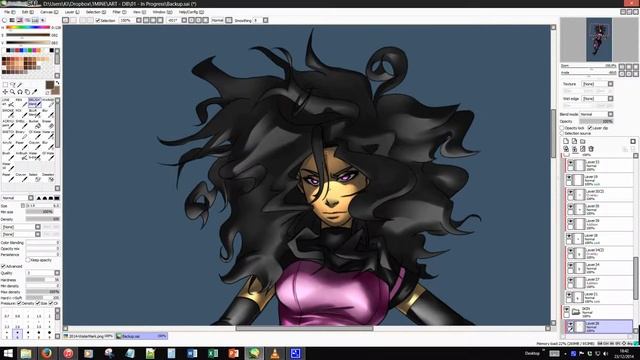Open toolbar Normal view mode dropdown
Screen dimensions: 640x360
point(229,20)
